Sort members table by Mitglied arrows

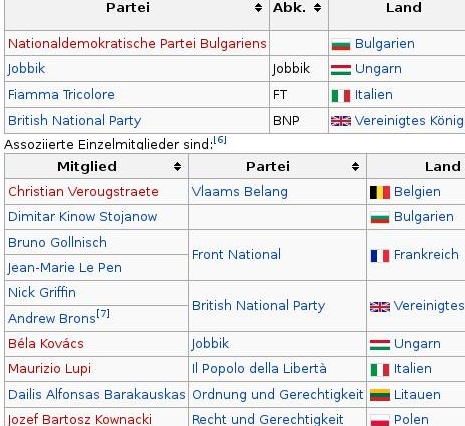(177, 166)
